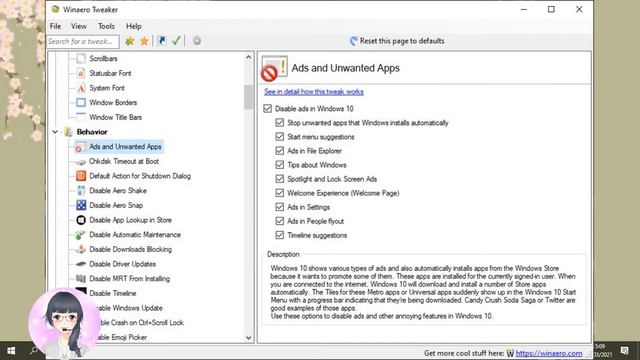Click the taskbar clock
The width and height of the screenshot is (640, 360).
point(603,350)
